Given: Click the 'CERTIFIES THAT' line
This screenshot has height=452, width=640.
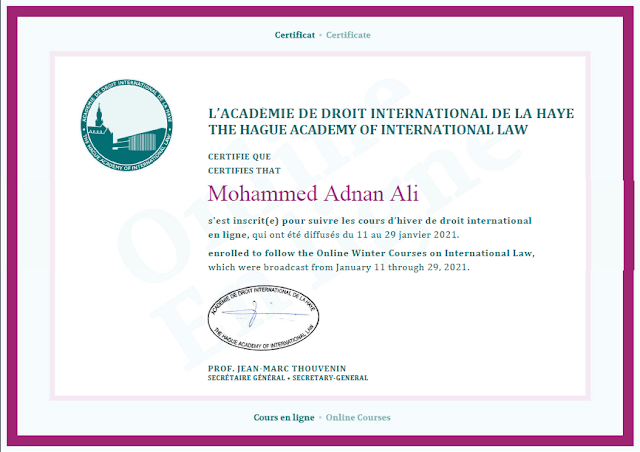Looking at the screenshot, I should pos(244,171).
